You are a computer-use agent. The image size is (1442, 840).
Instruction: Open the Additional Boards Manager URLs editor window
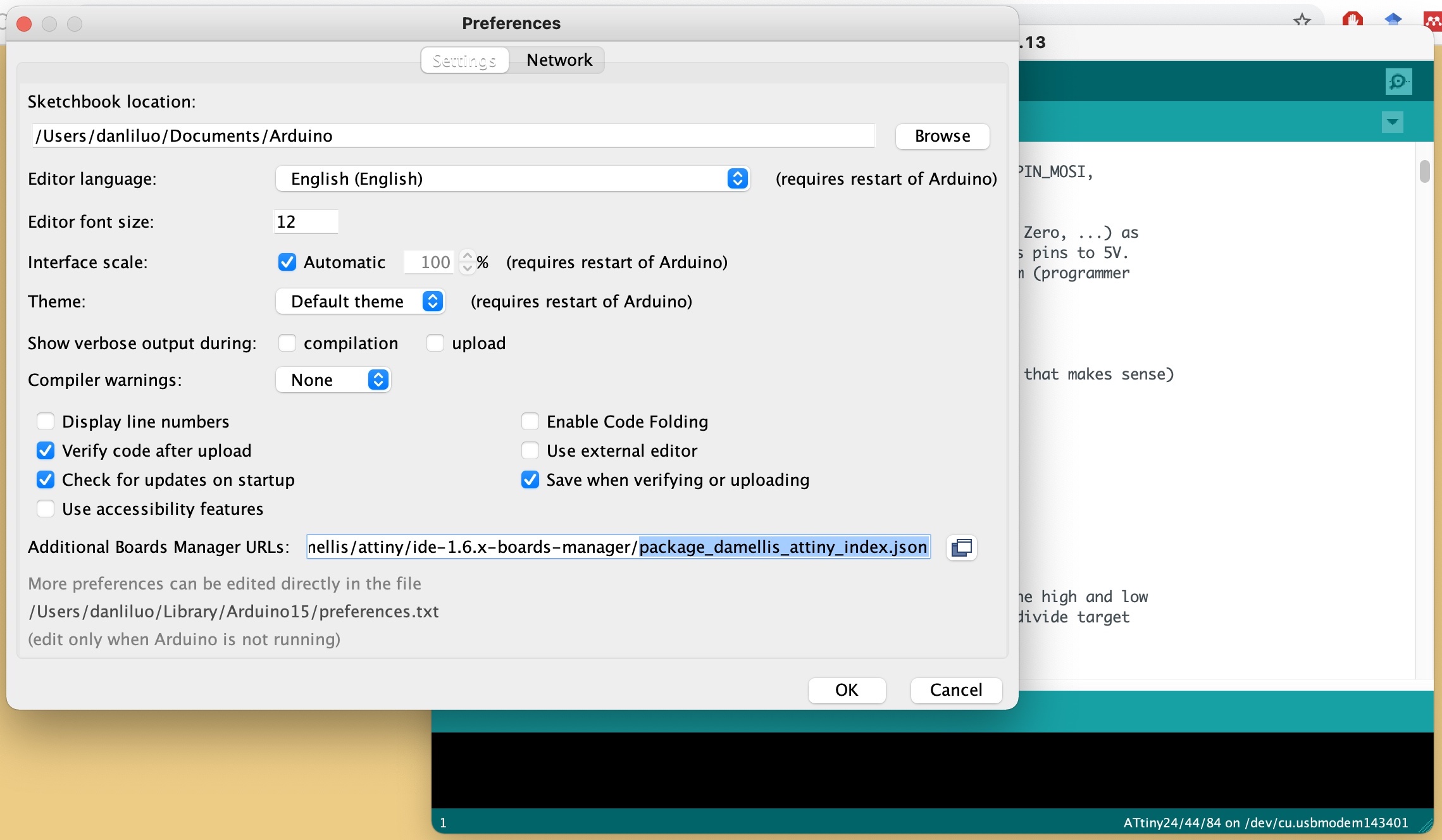961,547
